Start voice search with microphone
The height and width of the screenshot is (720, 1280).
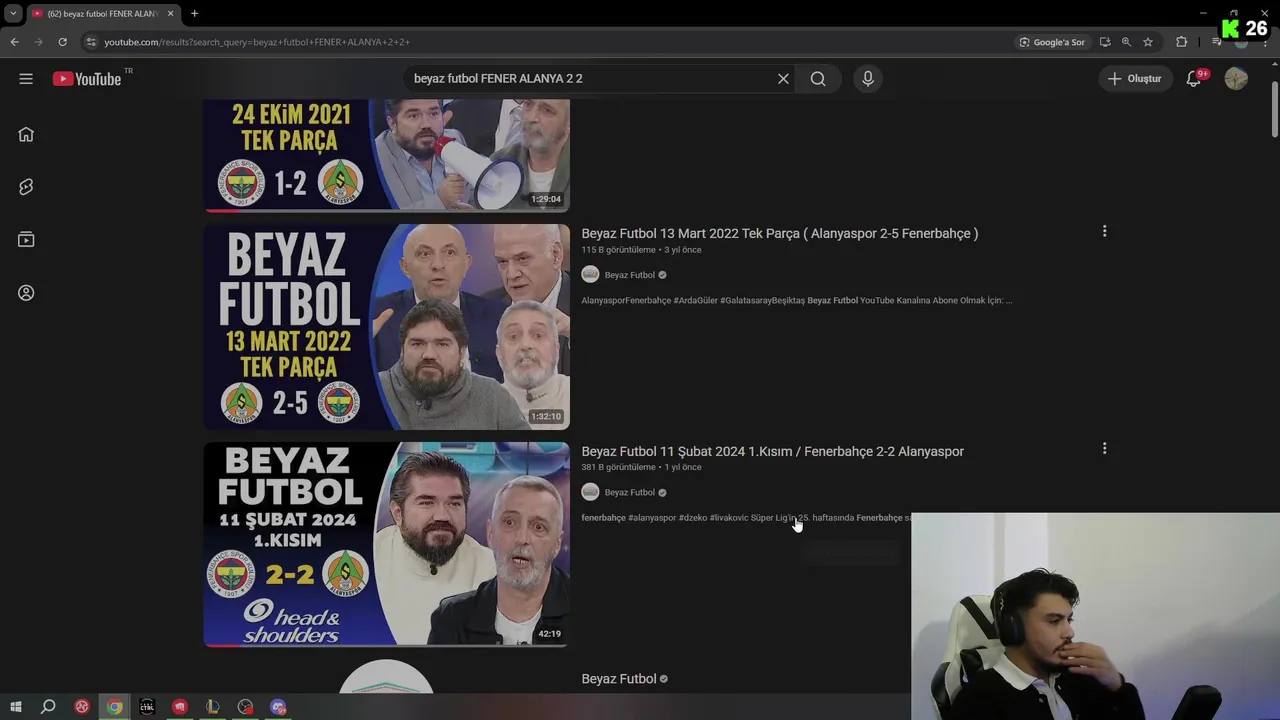click(868, 79)
